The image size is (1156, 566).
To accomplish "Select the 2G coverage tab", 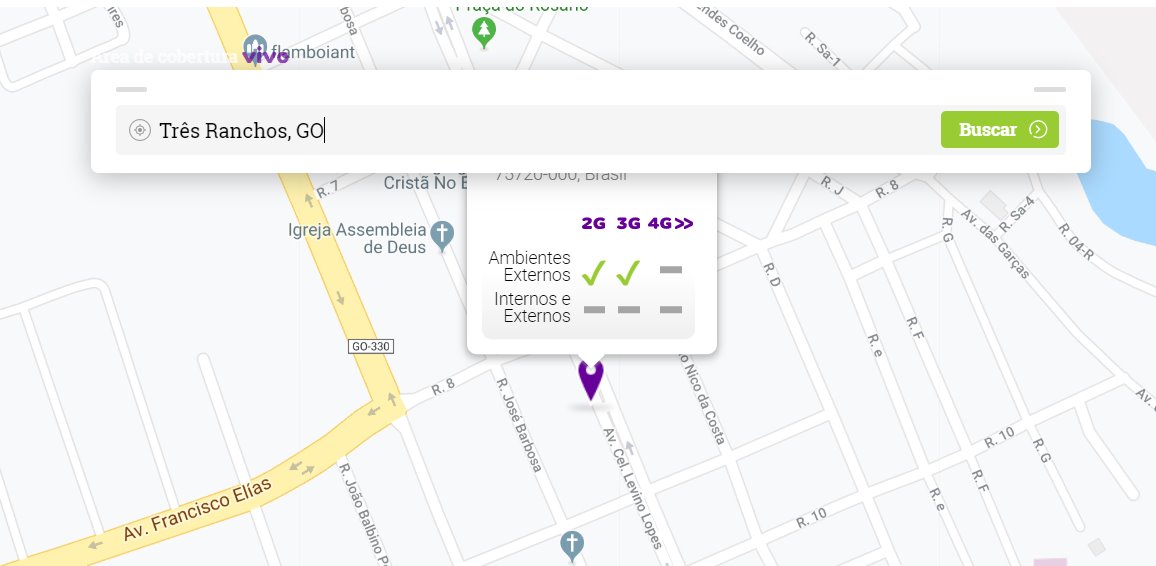I will click(x=594, y=223).
